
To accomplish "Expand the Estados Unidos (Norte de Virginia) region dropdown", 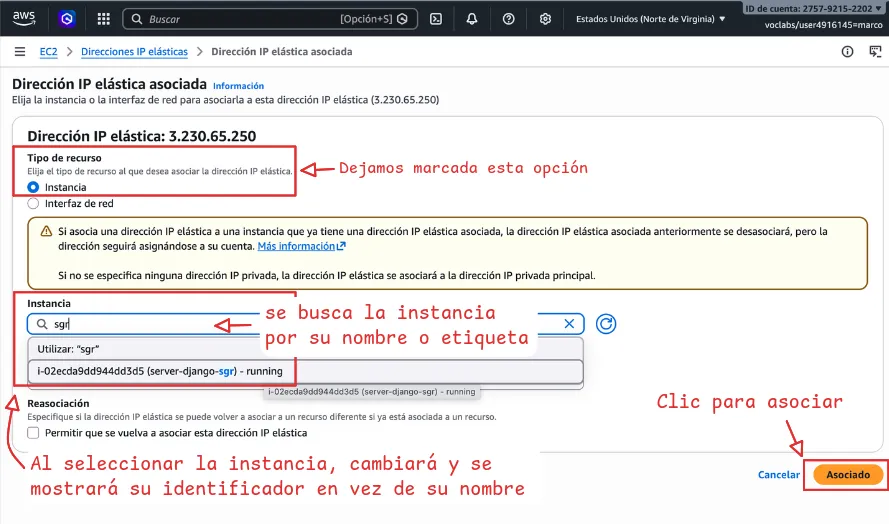I will [x=650, y=19].
